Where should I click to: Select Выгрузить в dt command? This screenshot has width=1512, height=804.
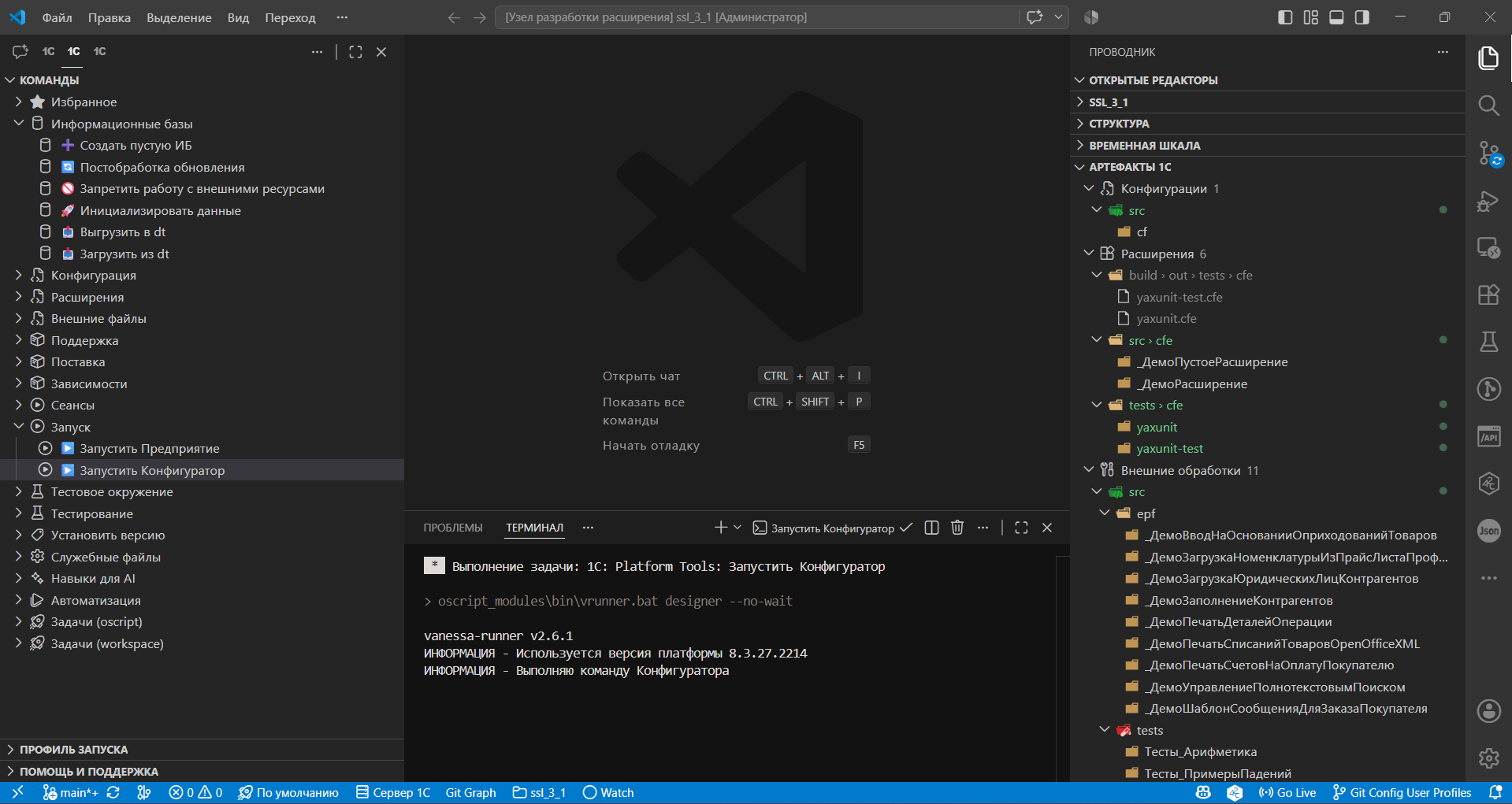coord(202,232)
